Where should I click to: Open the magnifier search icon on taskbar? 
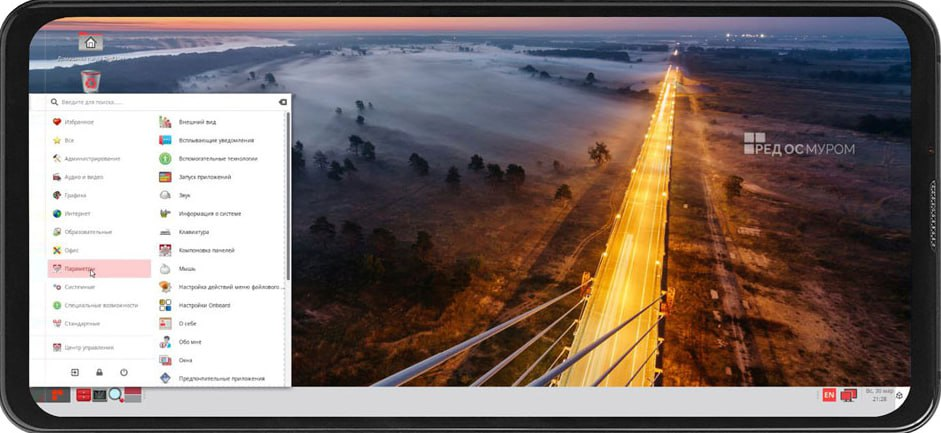pyautogui.click(x=115, y=395)
